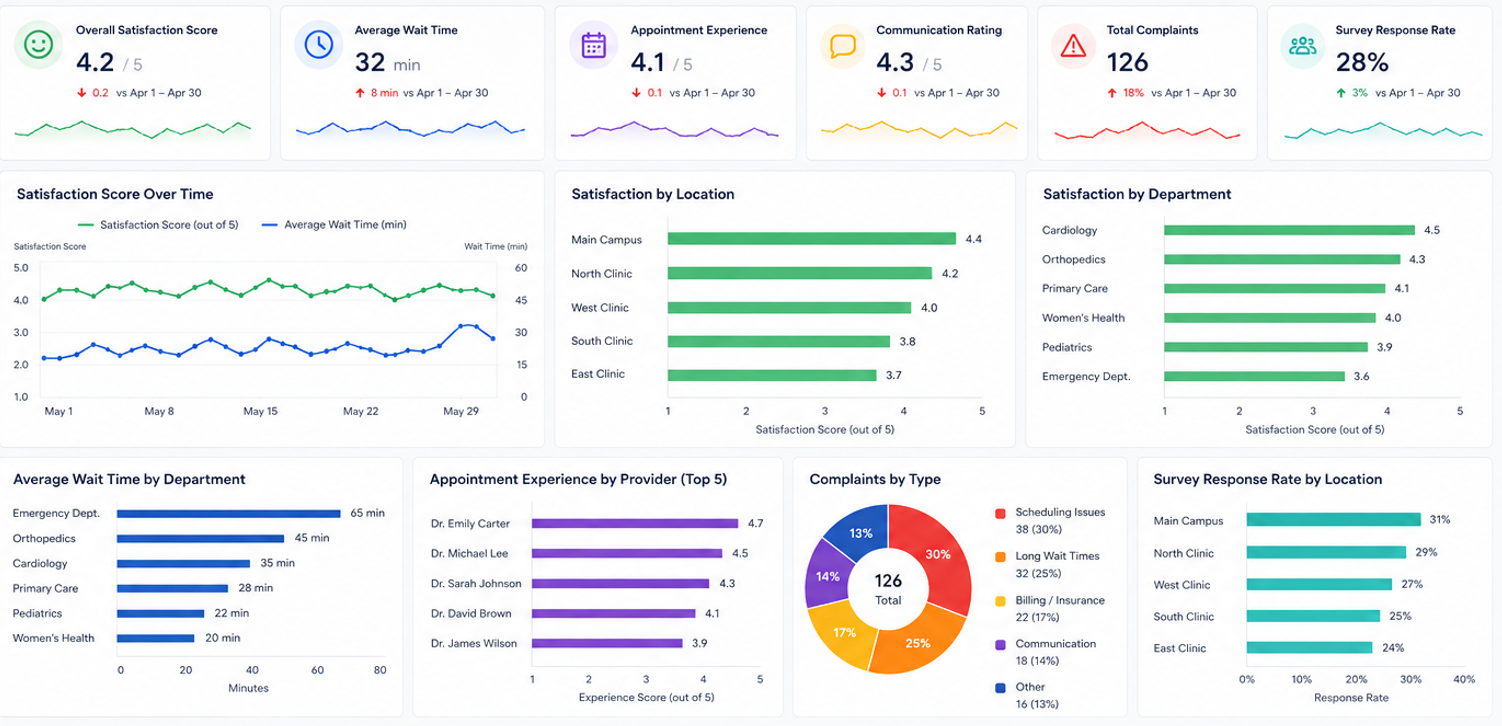Click the yellow 17% pie chart slice

(843, 633)
